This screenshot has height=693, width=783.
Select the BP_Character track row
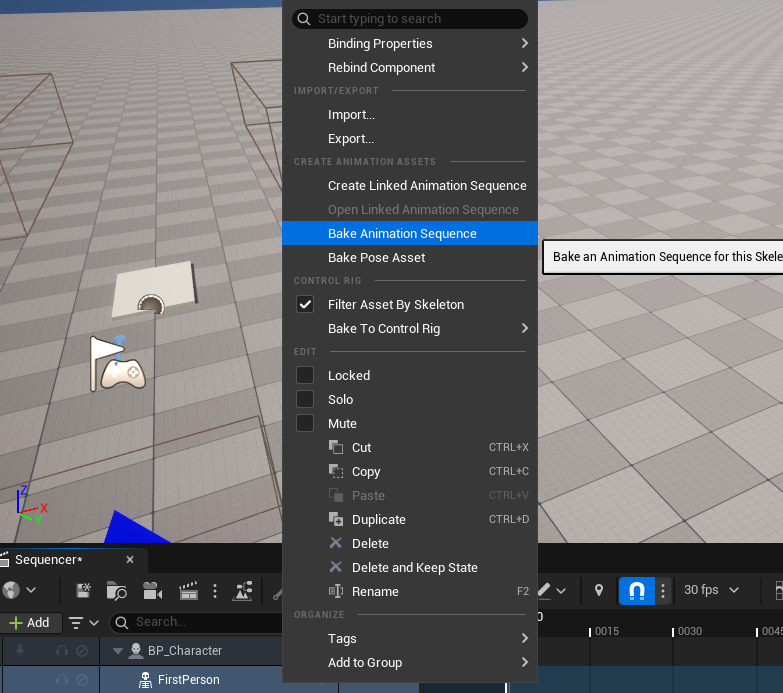tap(185, 651)
